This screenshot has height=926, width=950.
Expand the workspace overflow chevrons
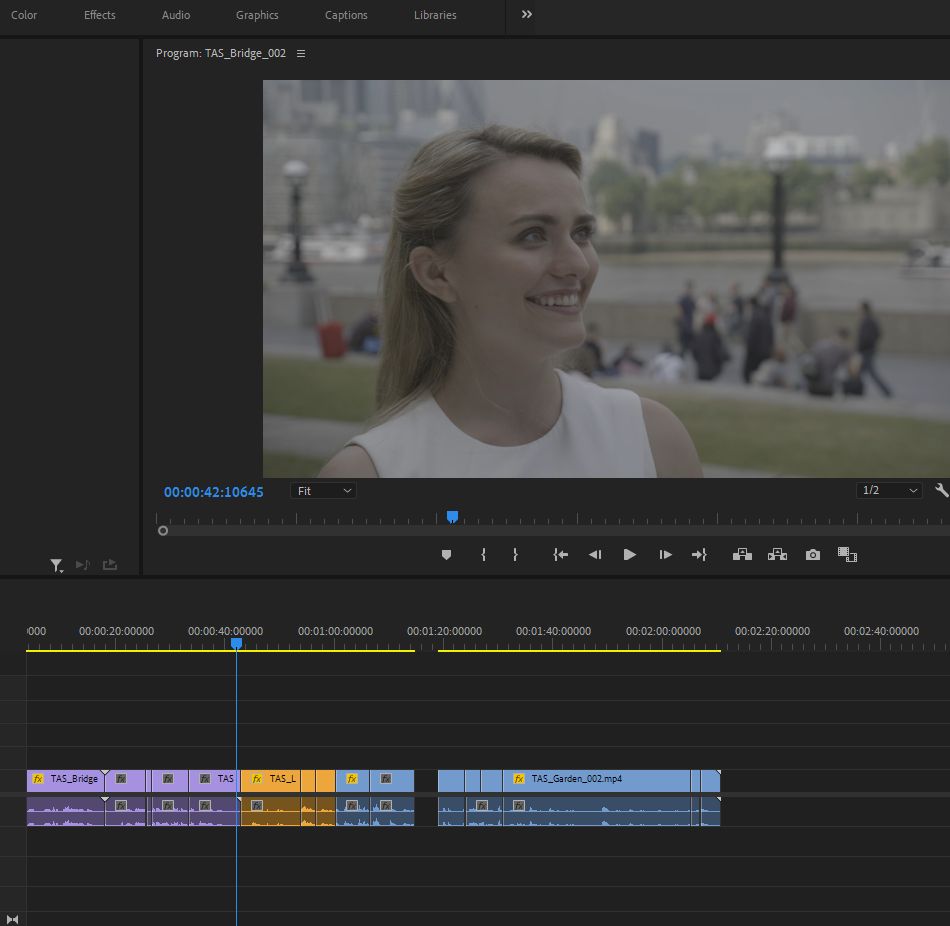tap(526, 15)
